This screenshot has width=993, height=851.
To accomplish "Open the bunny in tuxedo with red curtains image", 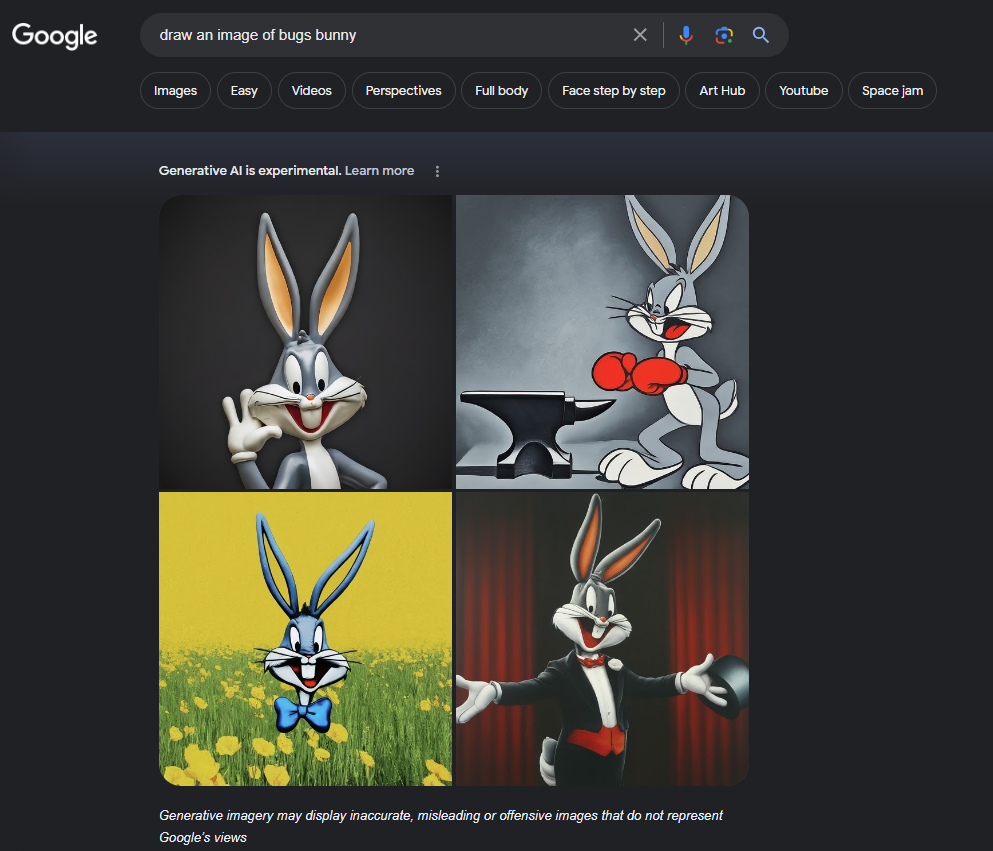I will (602, 639).
